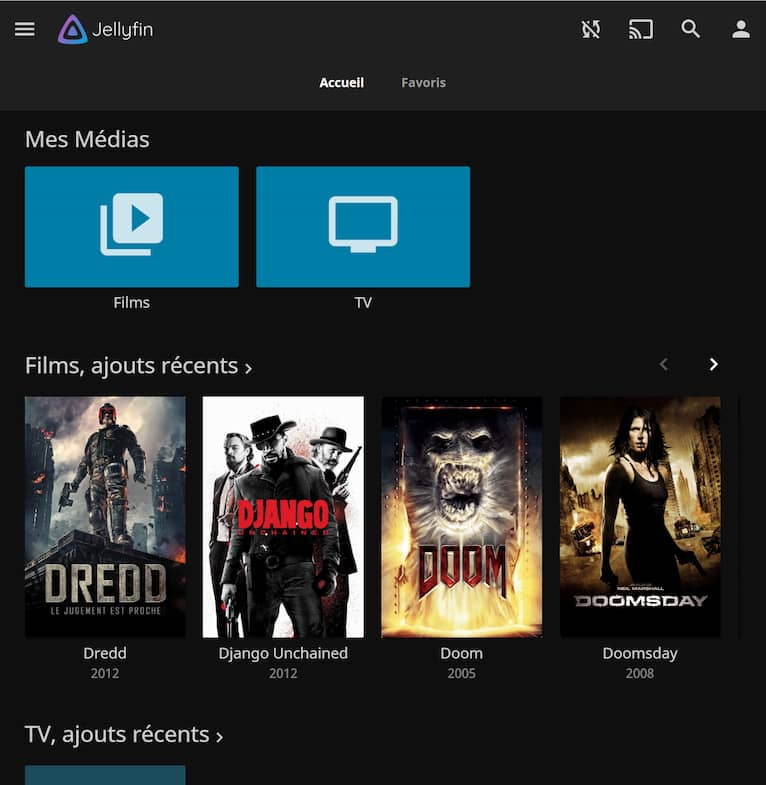Open the search magnifier icon
The image size is (766, 785).
coord(691,29)
